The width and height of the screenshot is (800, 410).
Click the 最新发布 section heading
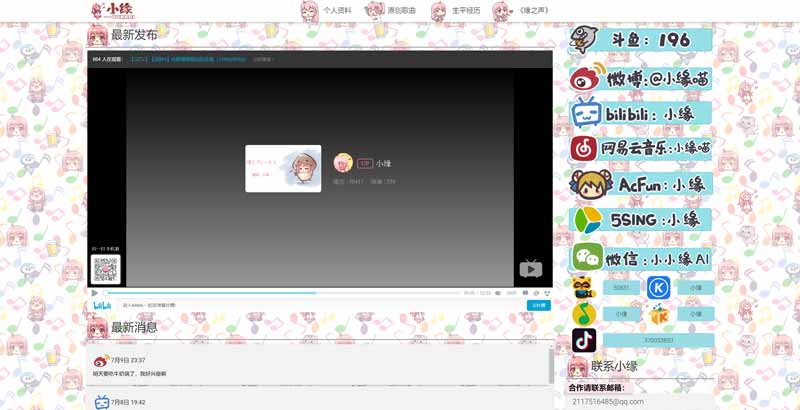134,35
